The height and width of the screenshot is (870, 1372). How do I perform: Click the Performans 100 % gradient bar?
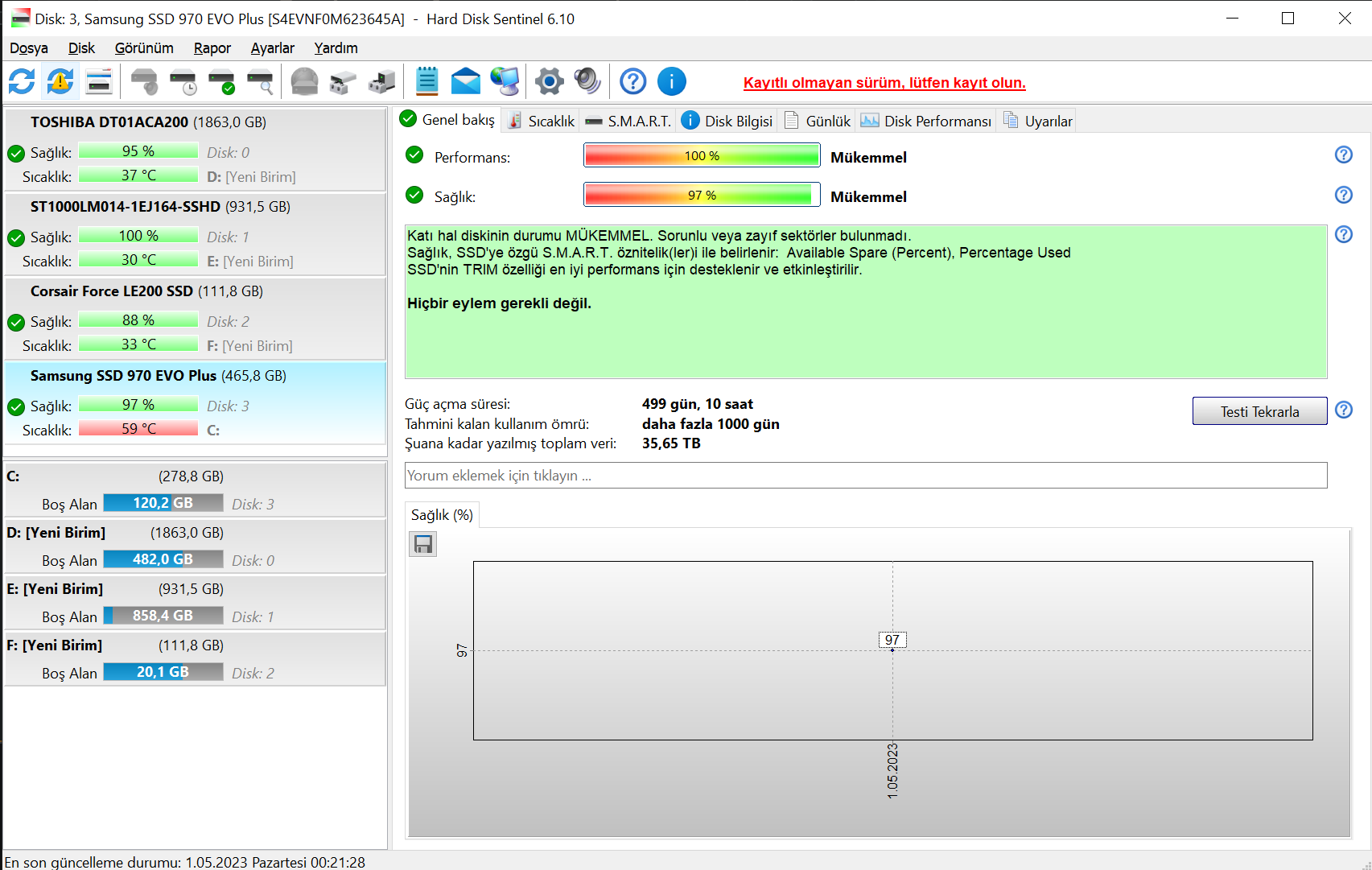[x=702, y=155]
